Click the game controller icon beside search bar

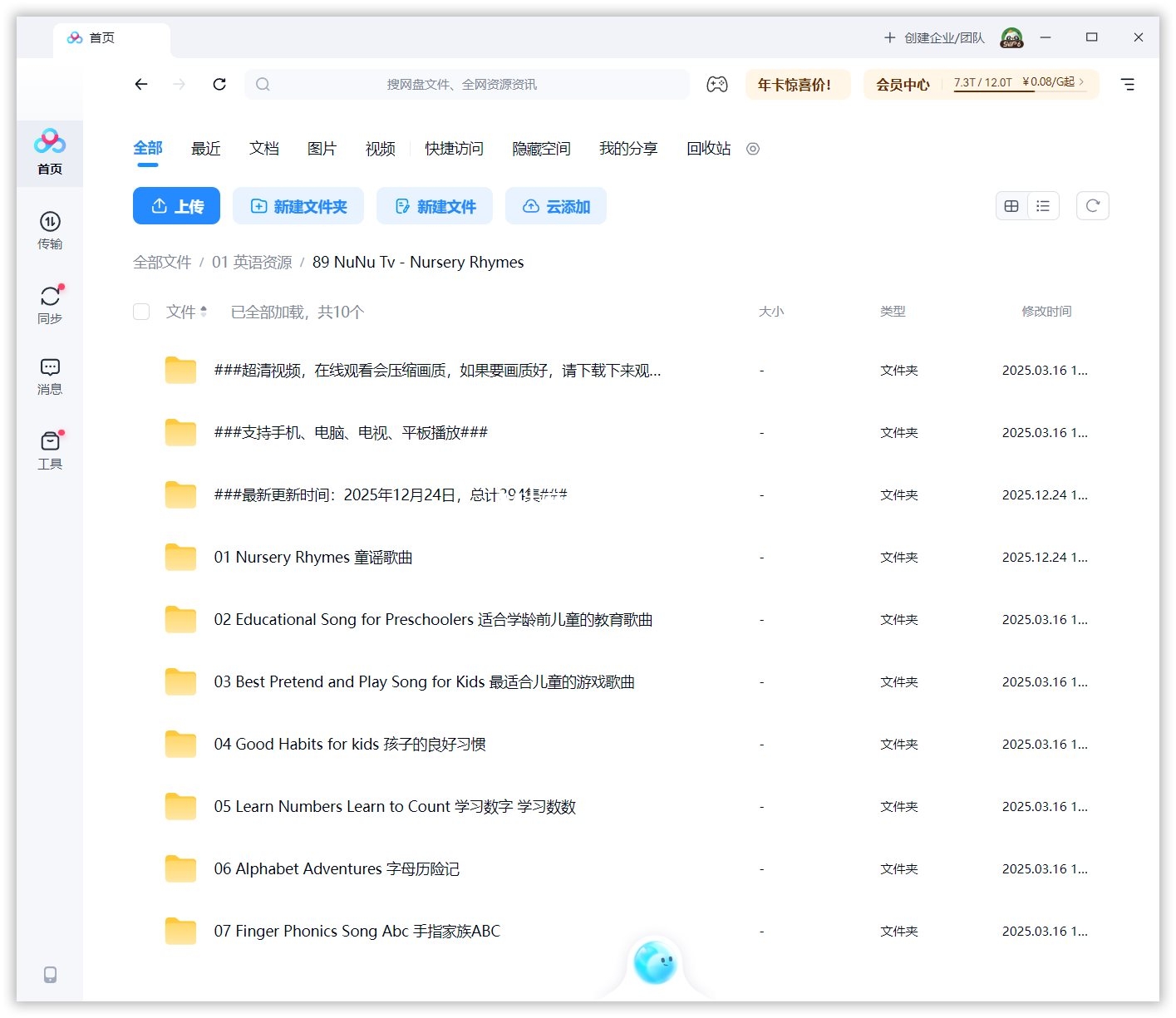click(x=716, y=84)
